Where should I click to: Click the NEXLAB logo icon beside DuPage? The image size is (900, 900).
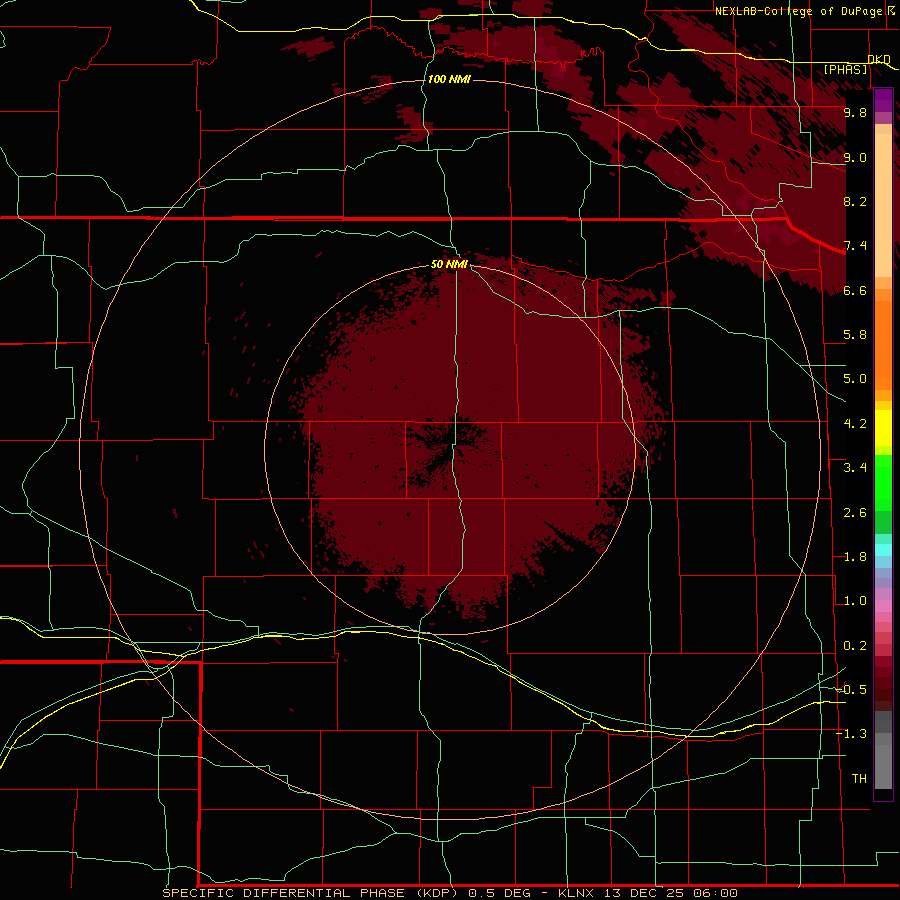tap(891, 11)
